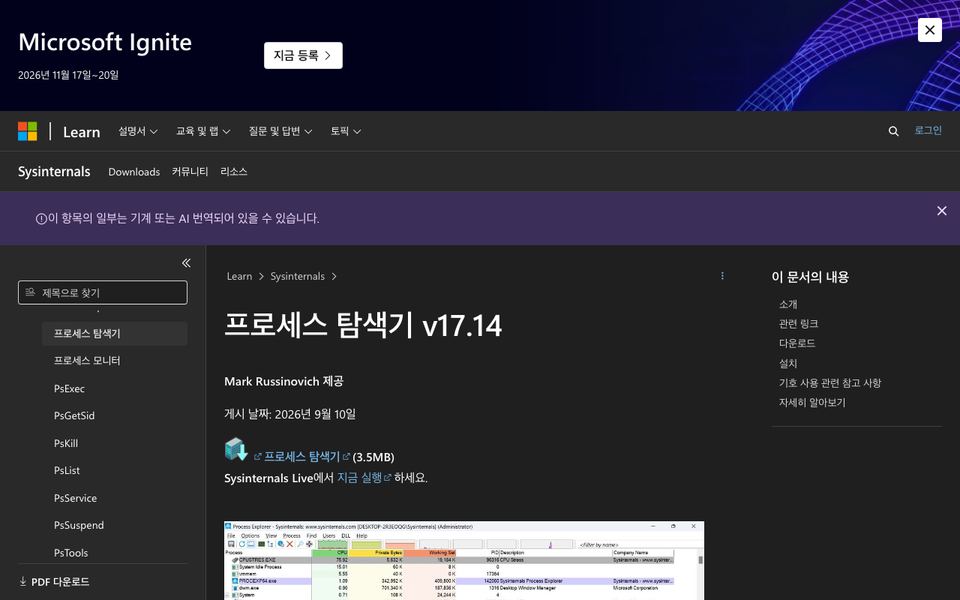Expand the 토픽 menu
The image size is (960, 600).
tap(345, 131)
